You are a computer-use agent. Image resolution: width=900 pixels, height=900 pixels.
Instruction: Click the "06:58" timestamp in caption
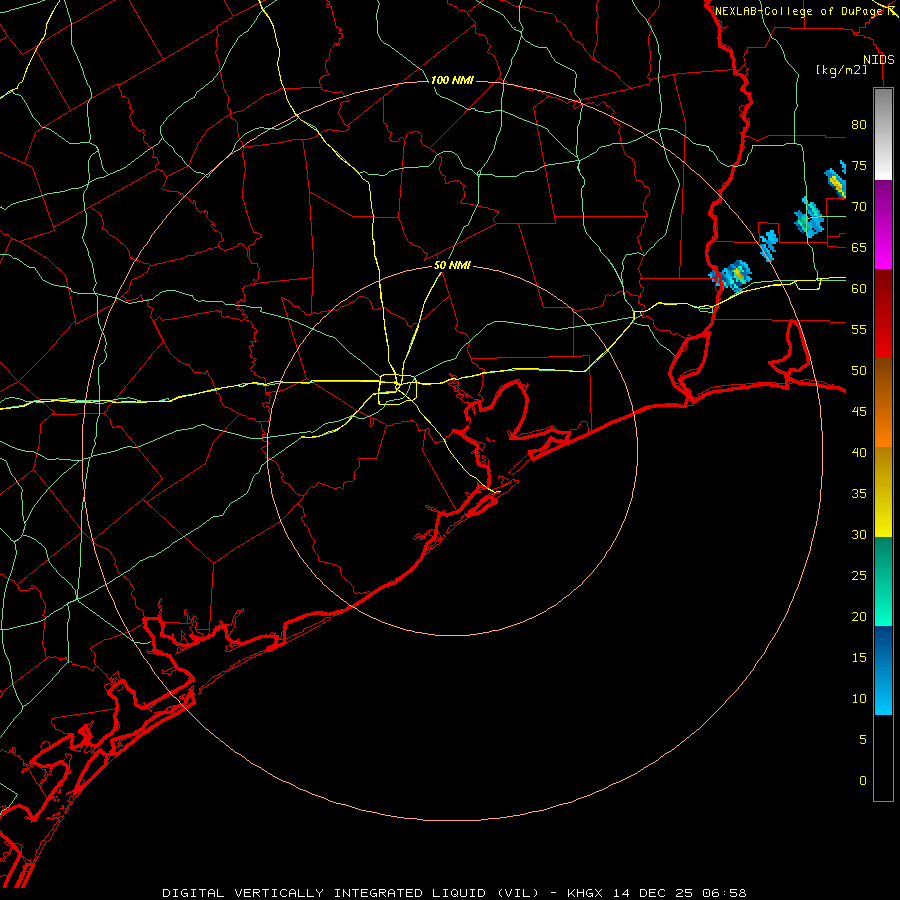click(x=724, y=893)
